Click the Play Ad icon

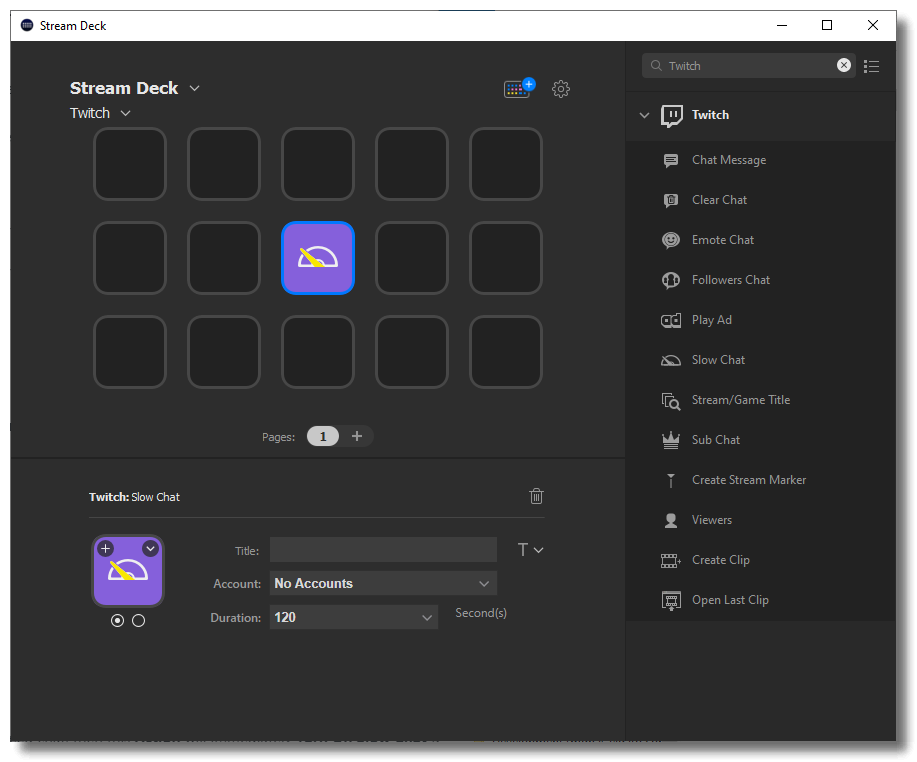tap(671, 320)
